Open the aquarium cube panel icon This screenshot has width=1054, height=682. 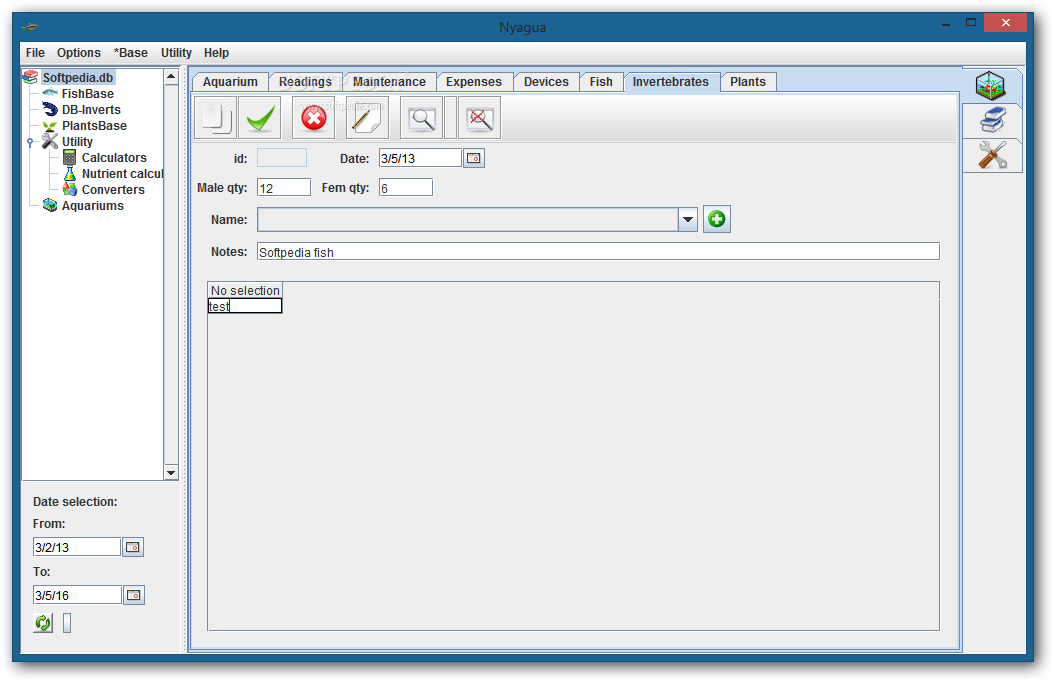(x=991, y=86)
